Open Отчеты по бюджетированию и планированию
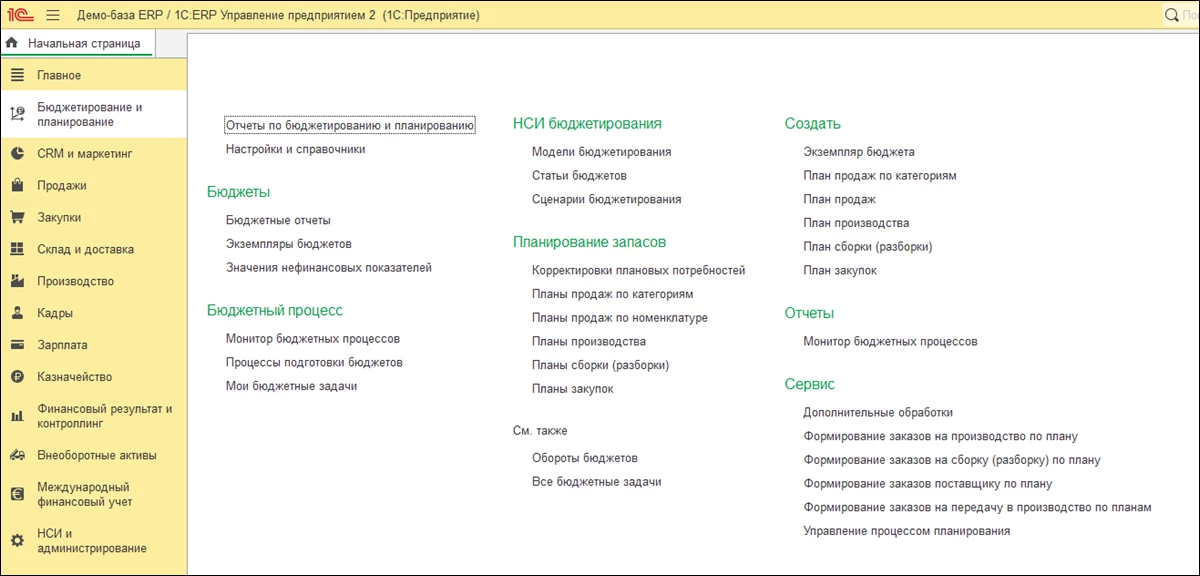 pos(350,125)
